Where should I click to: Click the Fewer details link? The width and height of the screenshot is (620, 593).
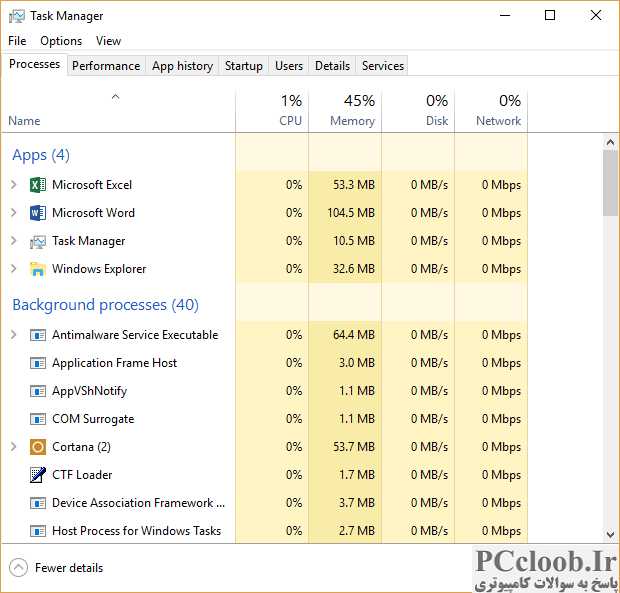click(x=69, y=568)
